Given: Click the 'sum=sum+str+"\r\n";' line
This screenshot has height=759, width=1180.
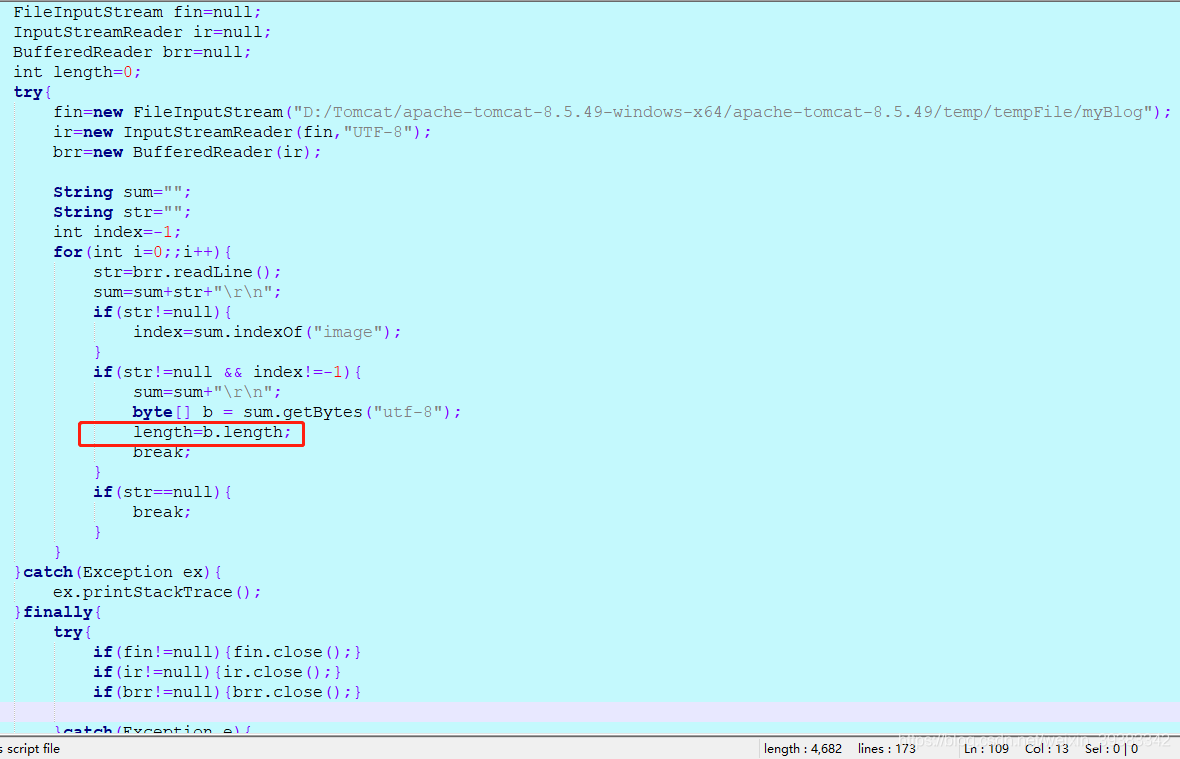Looking at the screenshot, I should pos(187,292).
